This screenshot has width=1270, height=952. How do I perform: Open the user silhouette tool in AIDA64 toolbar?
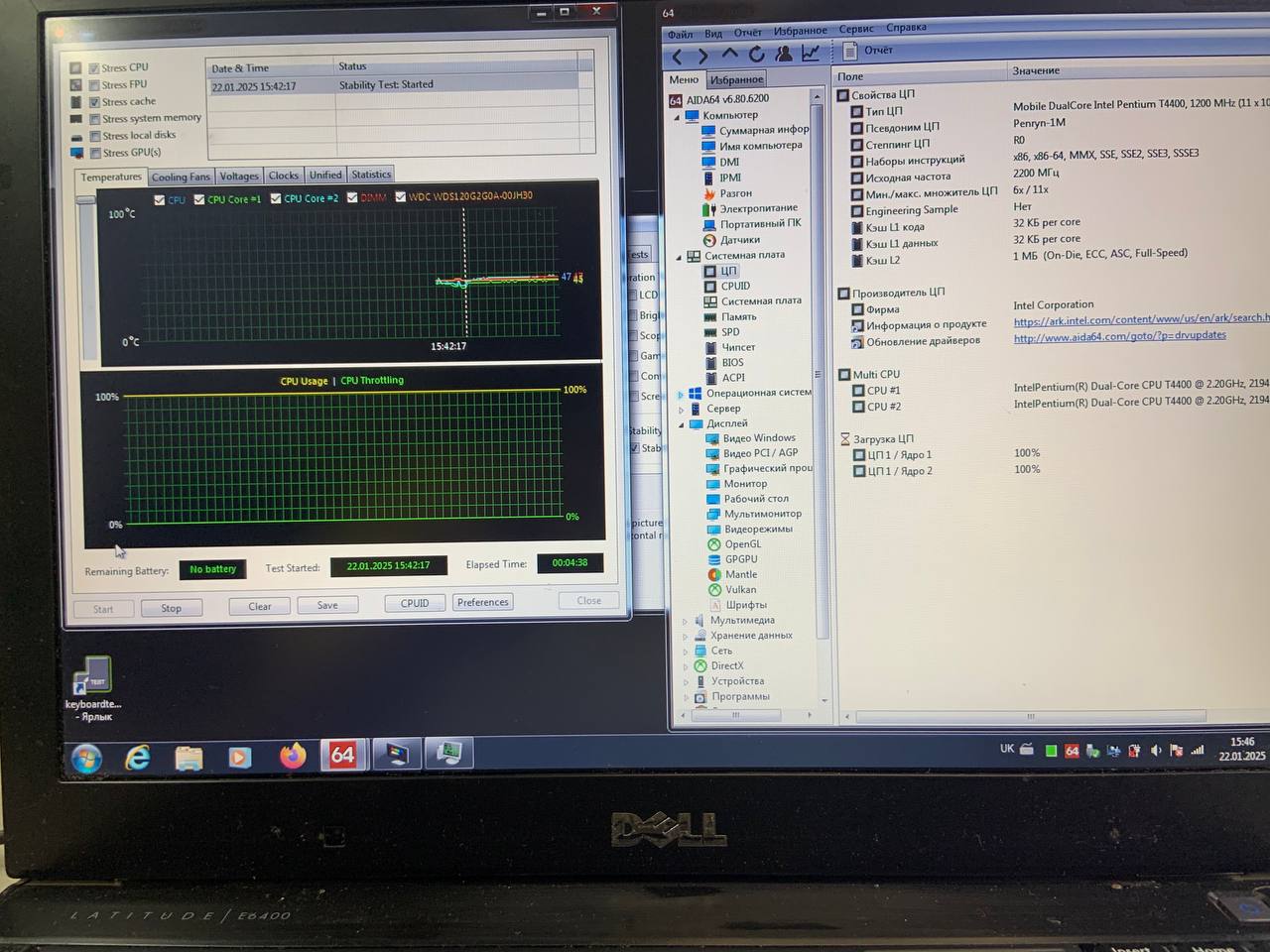coord(784,54)
